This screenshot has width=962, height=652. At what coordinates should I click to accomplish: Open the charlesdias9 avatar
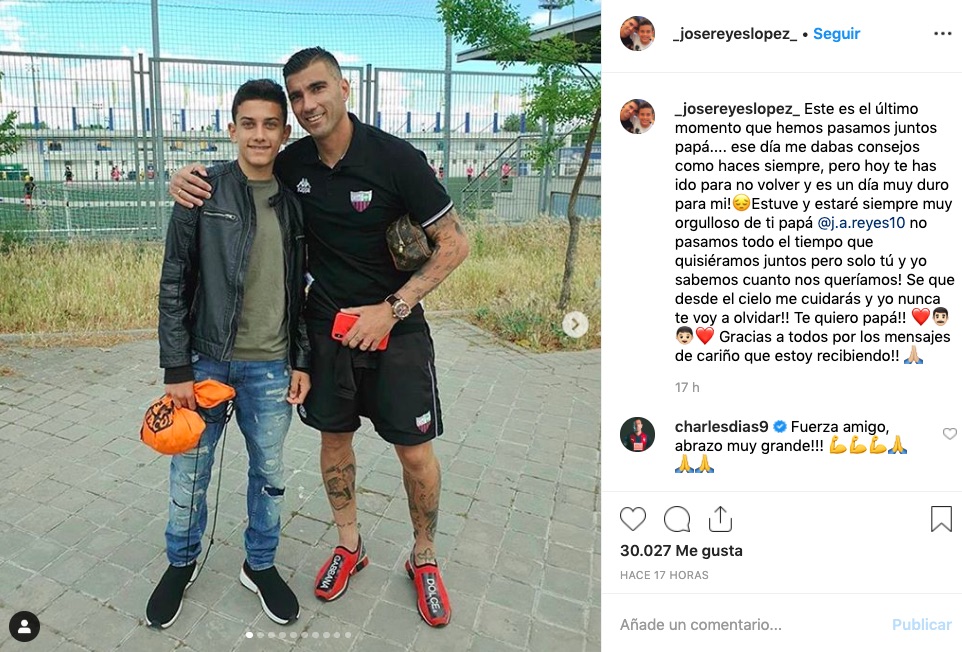[637, 434]
